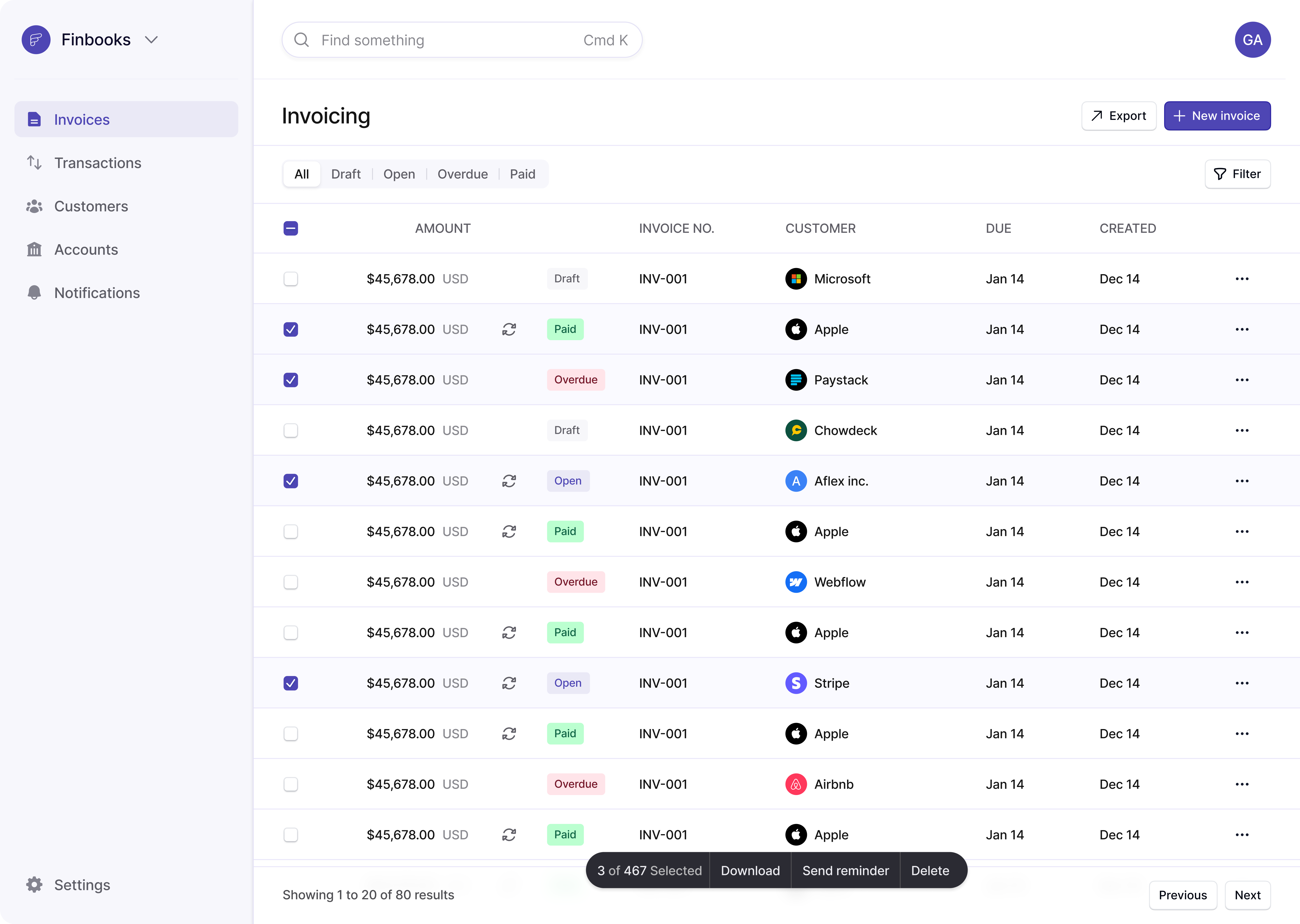Image resolution: width=1300 pixels, height=924 pixels.
Task: Click the DUE column header
Action: [998, 228]
